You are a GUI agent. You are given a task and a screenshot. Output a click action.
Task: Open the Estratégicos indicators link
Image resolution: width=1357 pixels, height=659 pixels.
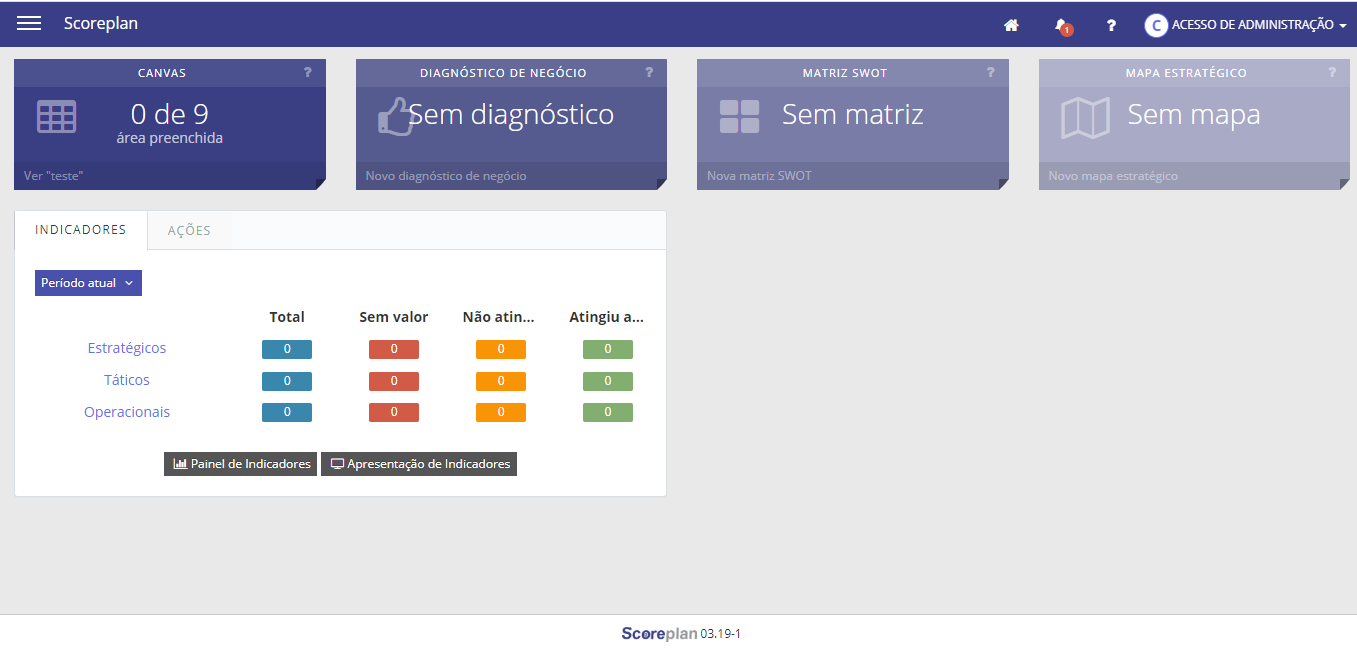[x=127, y=348]
